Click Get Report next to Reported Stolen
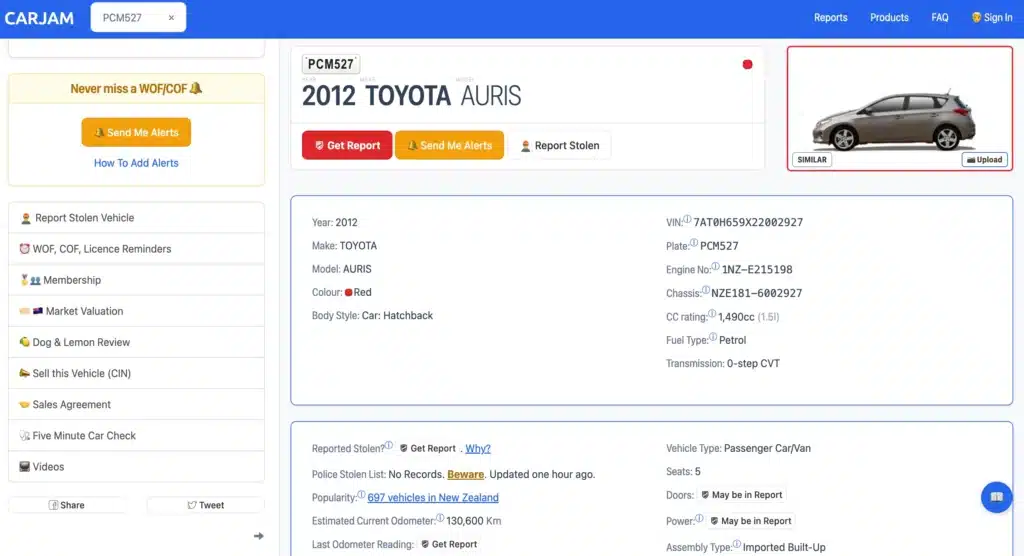This screenshot has width=1024, height=556. [428, 448]
